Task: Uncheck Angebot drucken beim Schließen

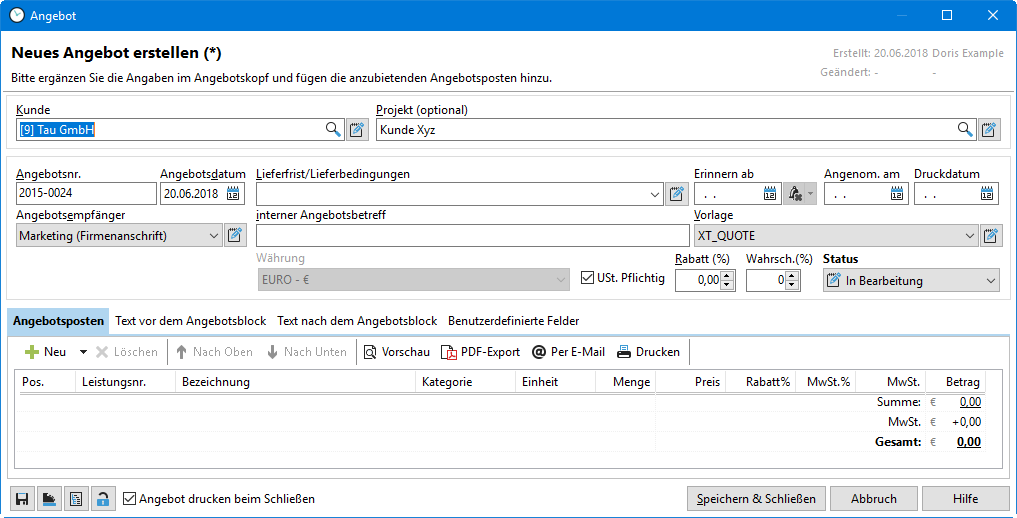Action: (x=129, y=498)
